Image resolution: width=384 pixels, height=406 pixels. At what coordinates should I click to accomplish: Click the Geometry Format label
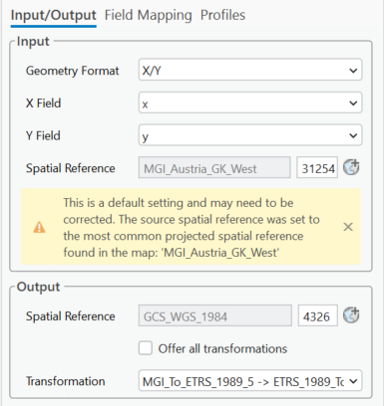[72, 71]
